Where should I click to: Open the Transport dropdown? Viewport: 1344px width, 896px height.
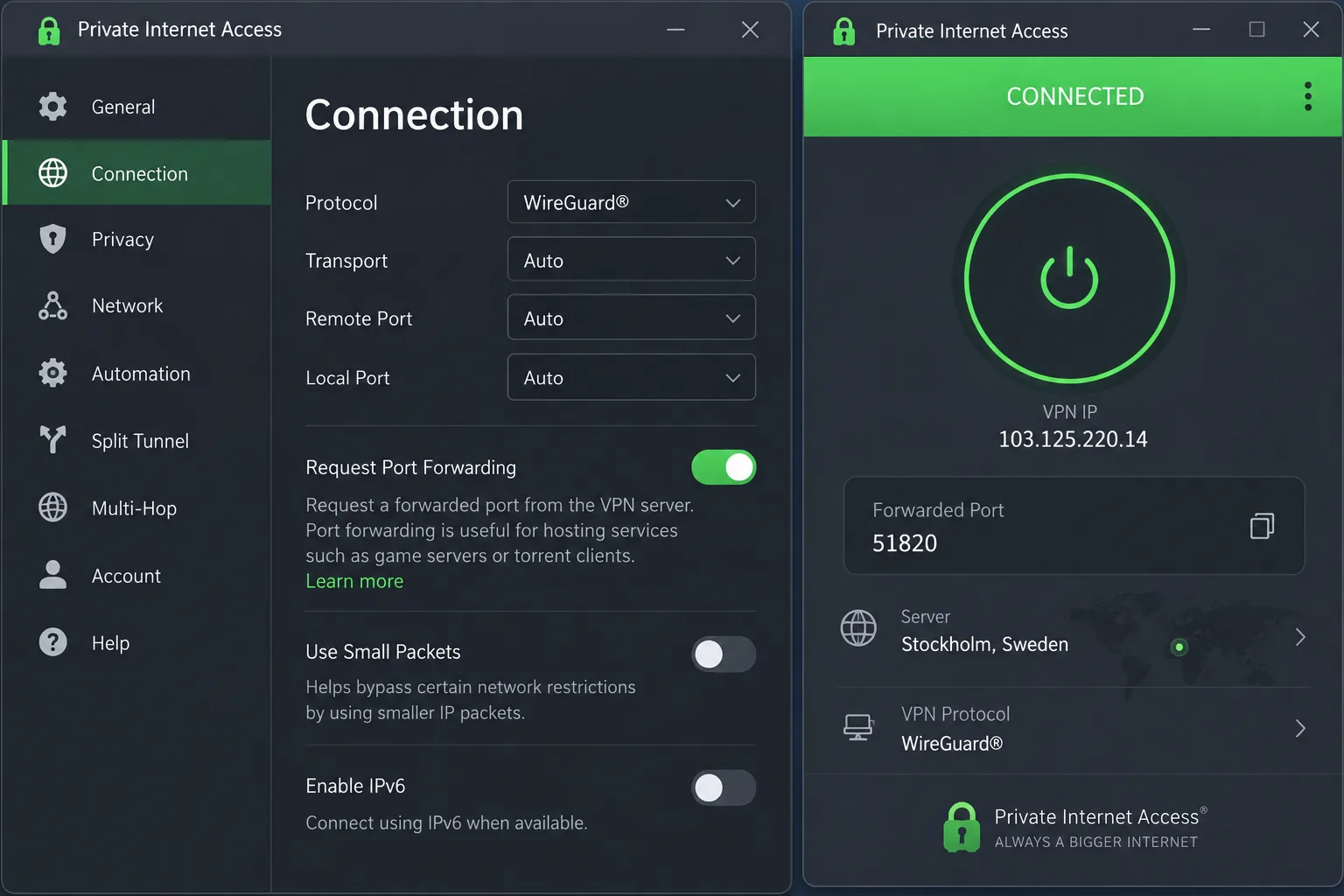[x=632, y=260]
